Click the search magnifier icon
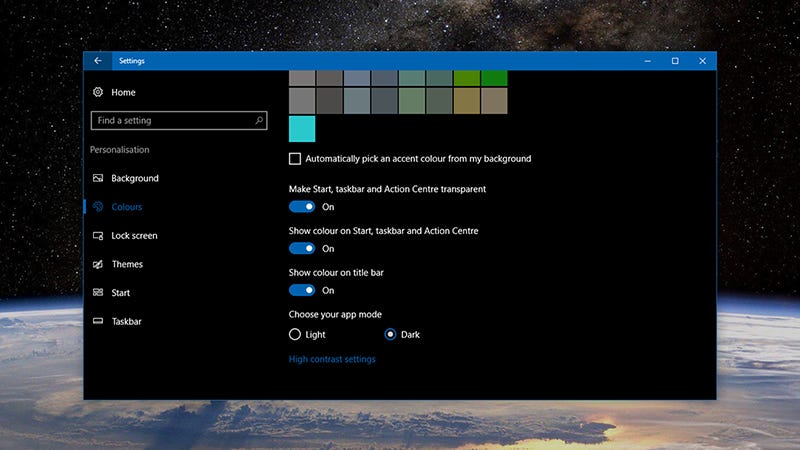 (x=259, y=120)
